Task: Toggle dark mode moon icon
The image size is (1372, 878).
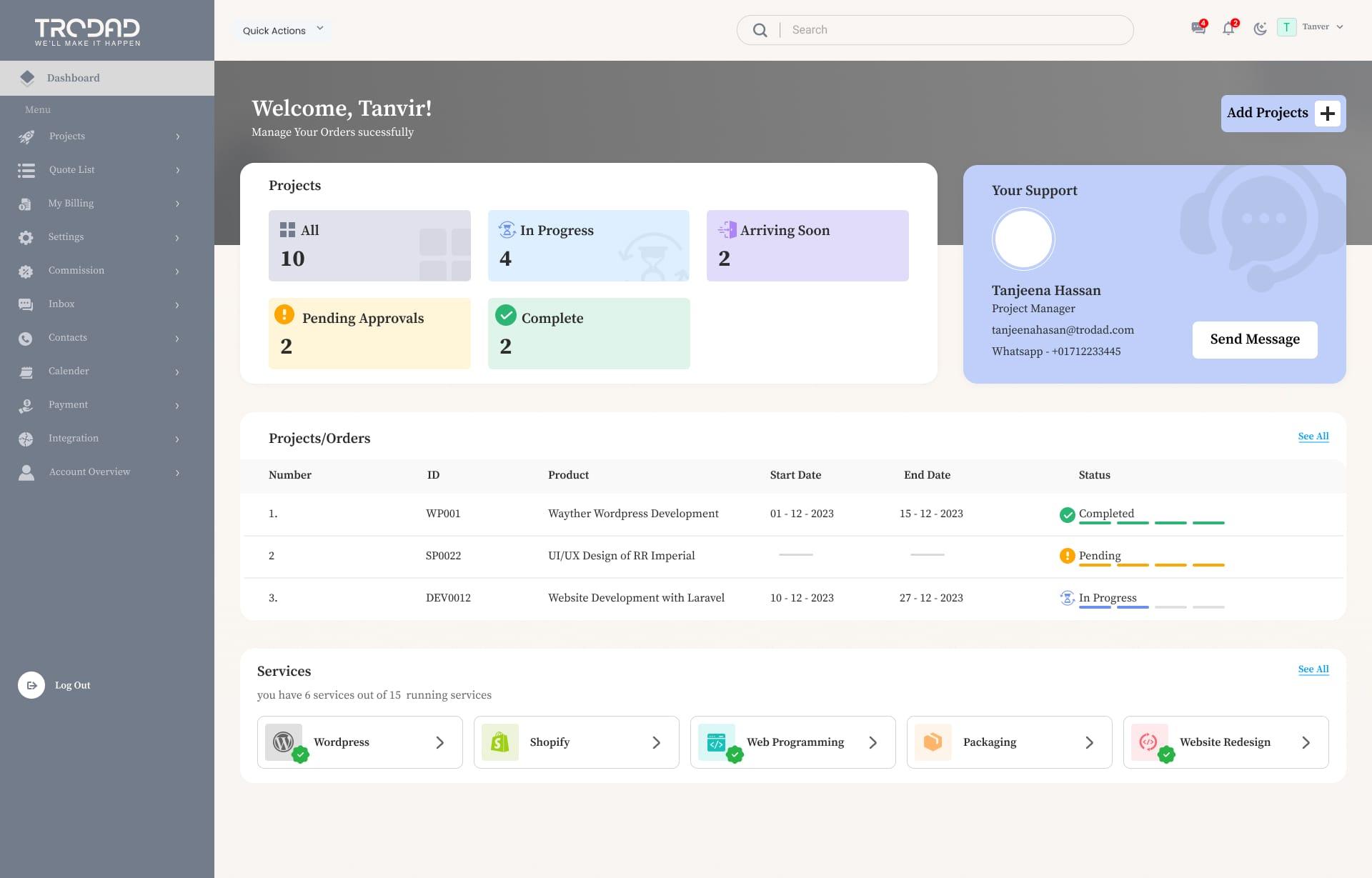Action: 1260,29
